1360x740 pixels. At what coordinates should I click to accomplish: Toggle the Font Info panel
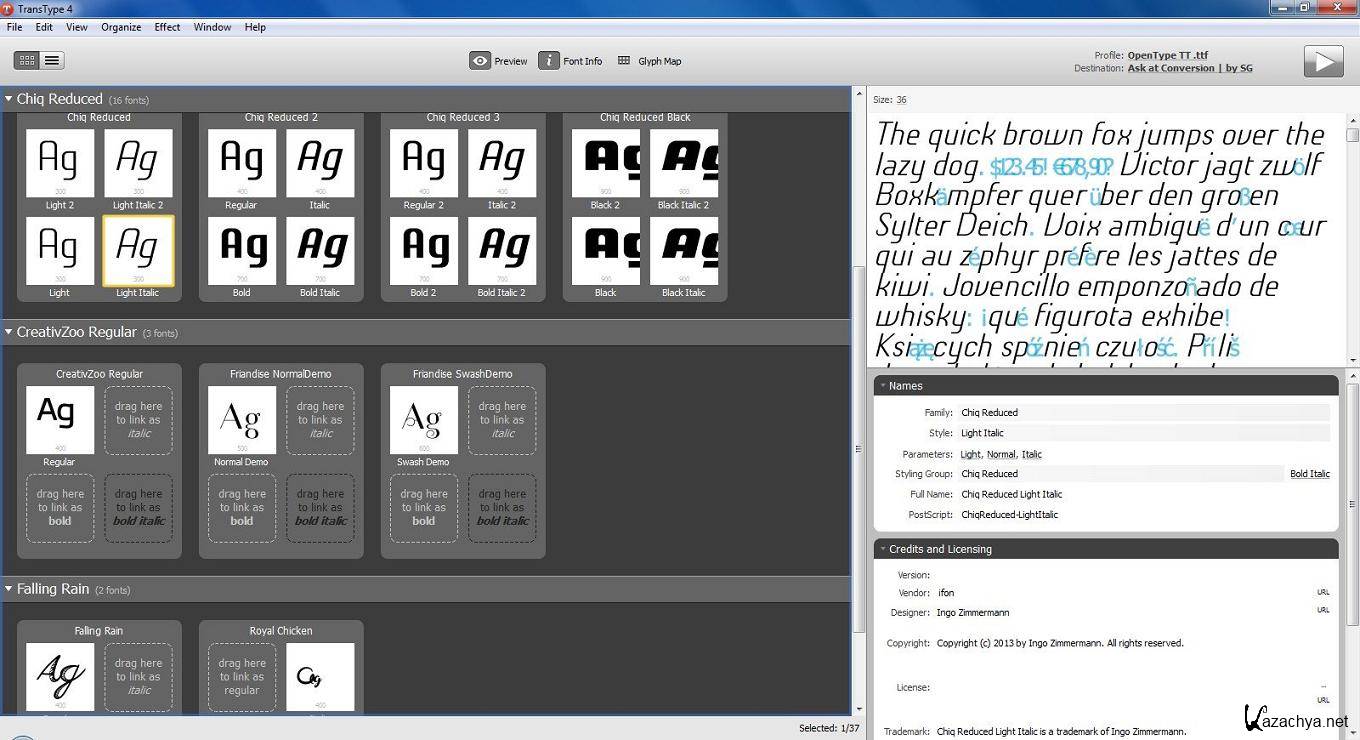[x=549, y=61]
